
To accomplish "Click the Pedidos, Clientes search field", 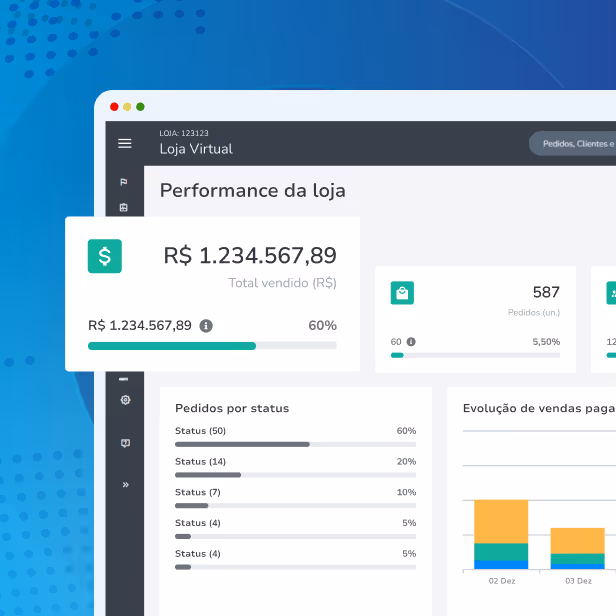I will point(573,144).
